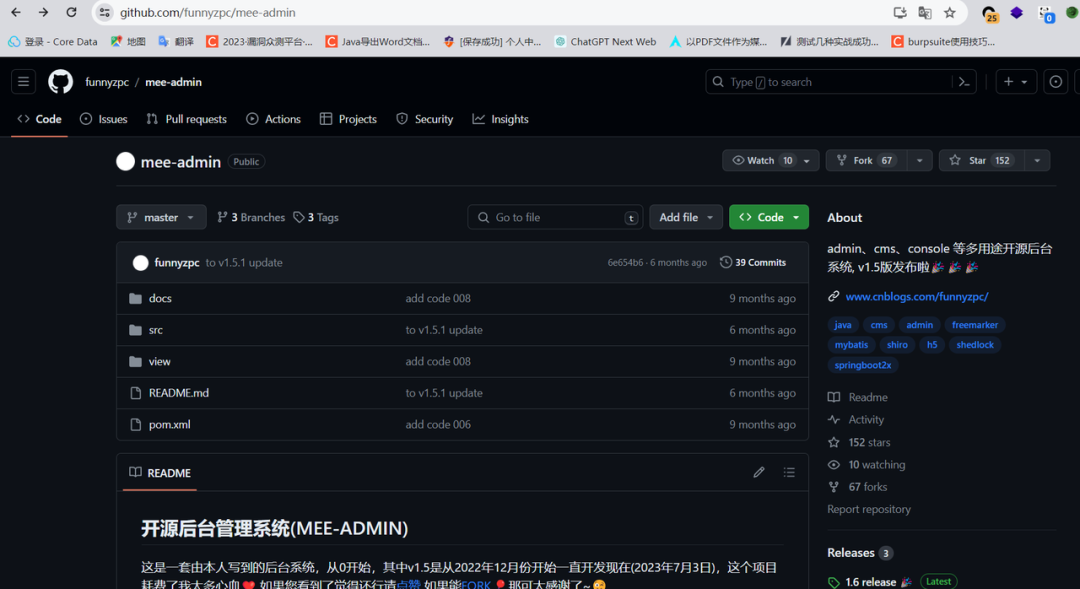
Task: Click the shedlock topic tag
Action: pos(975,344)
